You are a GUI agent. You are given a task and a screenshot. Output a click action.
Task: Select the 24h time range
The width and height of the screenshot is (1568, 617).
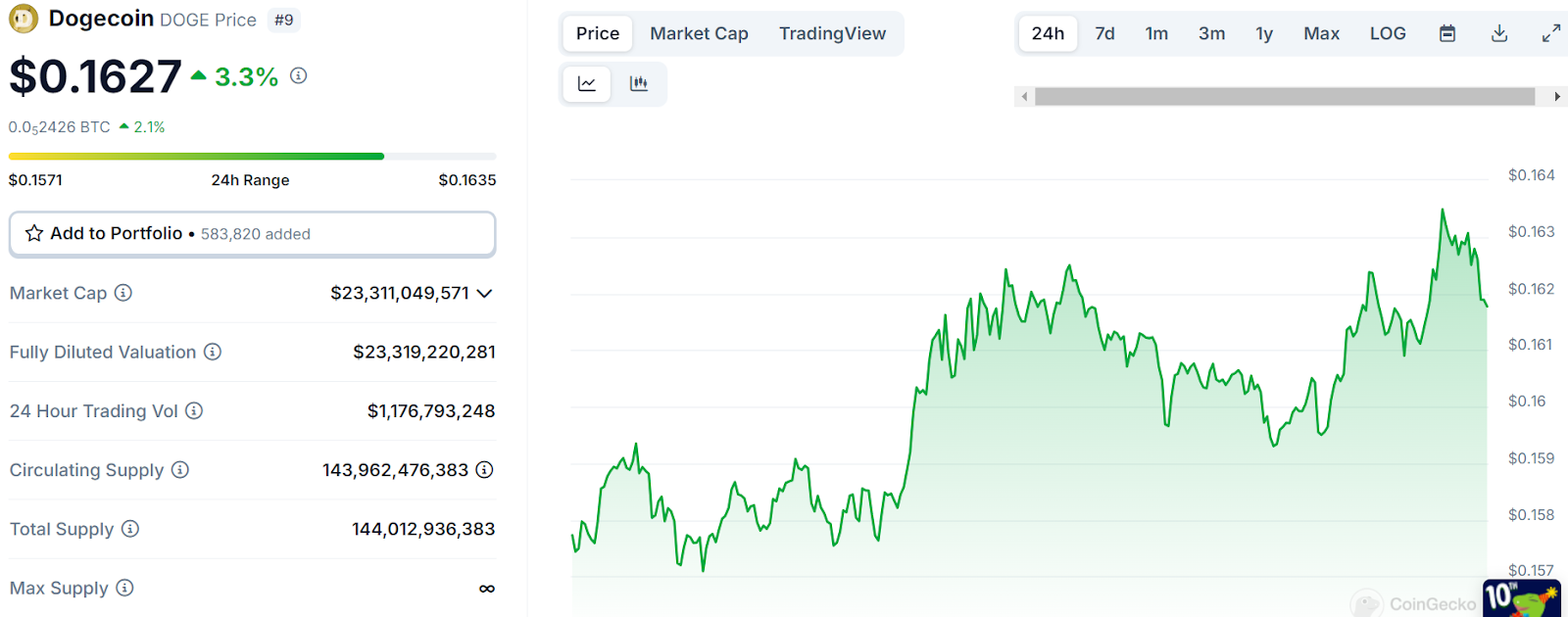(x=1048, y=33)
